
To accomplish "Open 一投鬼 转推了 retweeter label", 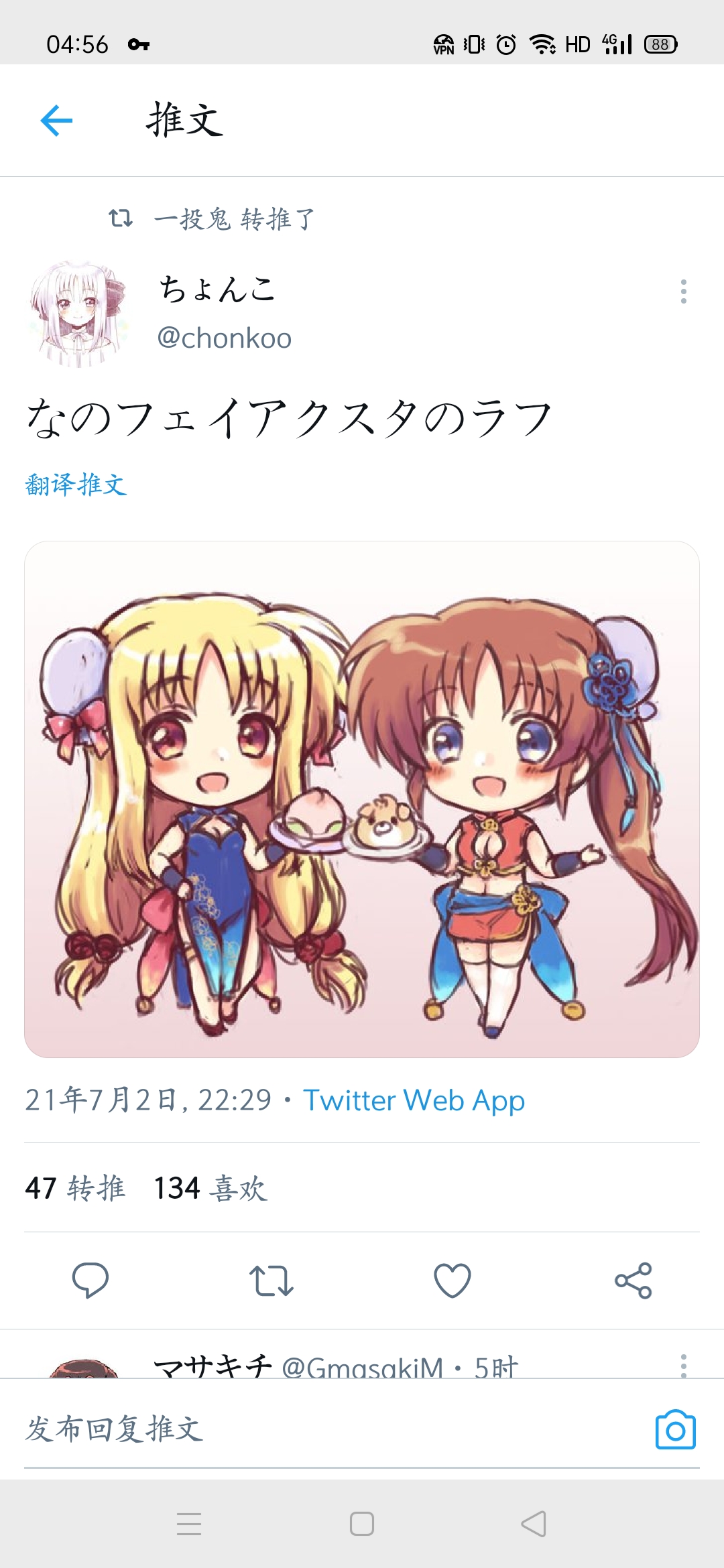I will (x=233, y=218).
